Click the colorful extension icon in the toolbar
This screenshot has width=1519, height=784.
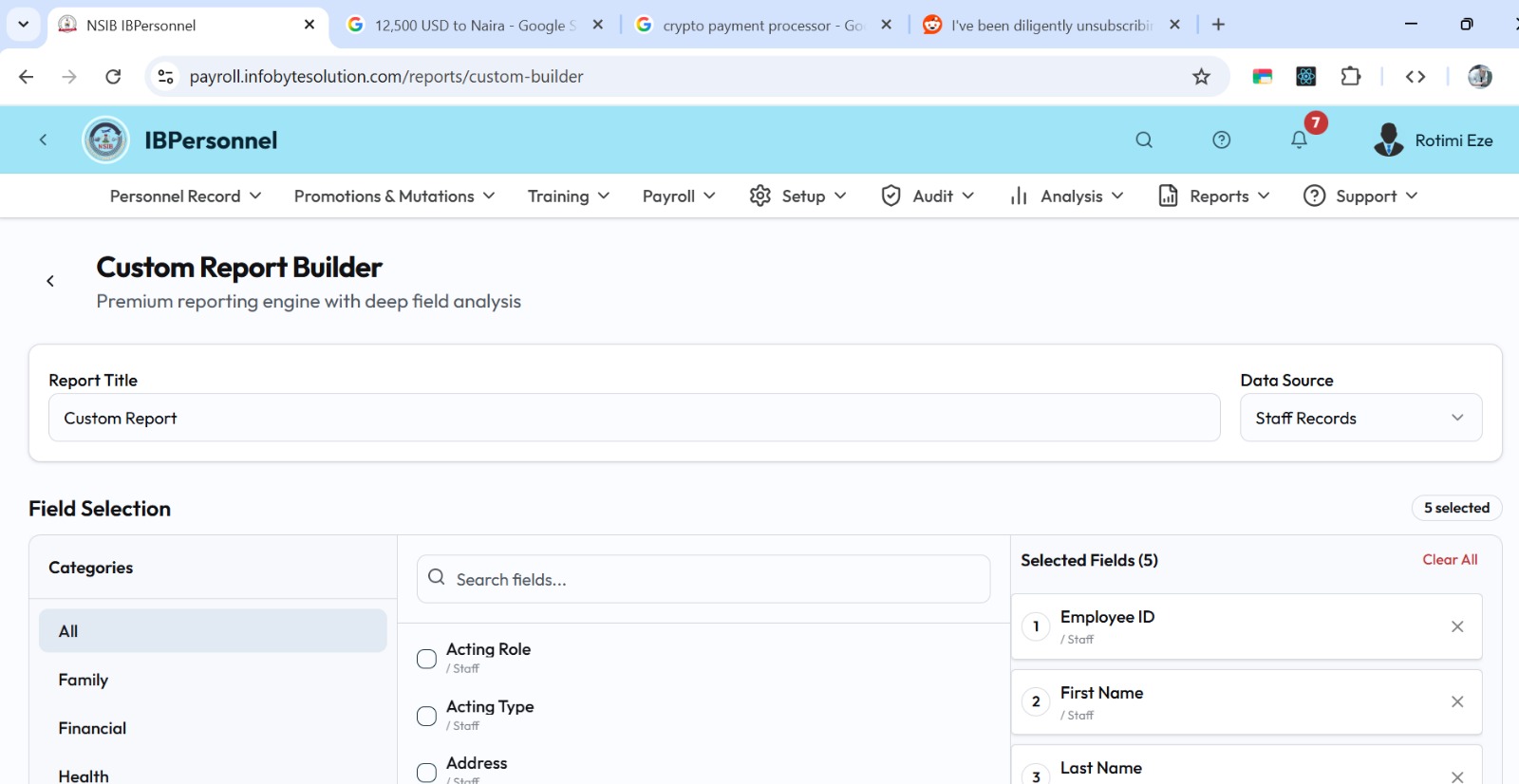point(1262,77)
